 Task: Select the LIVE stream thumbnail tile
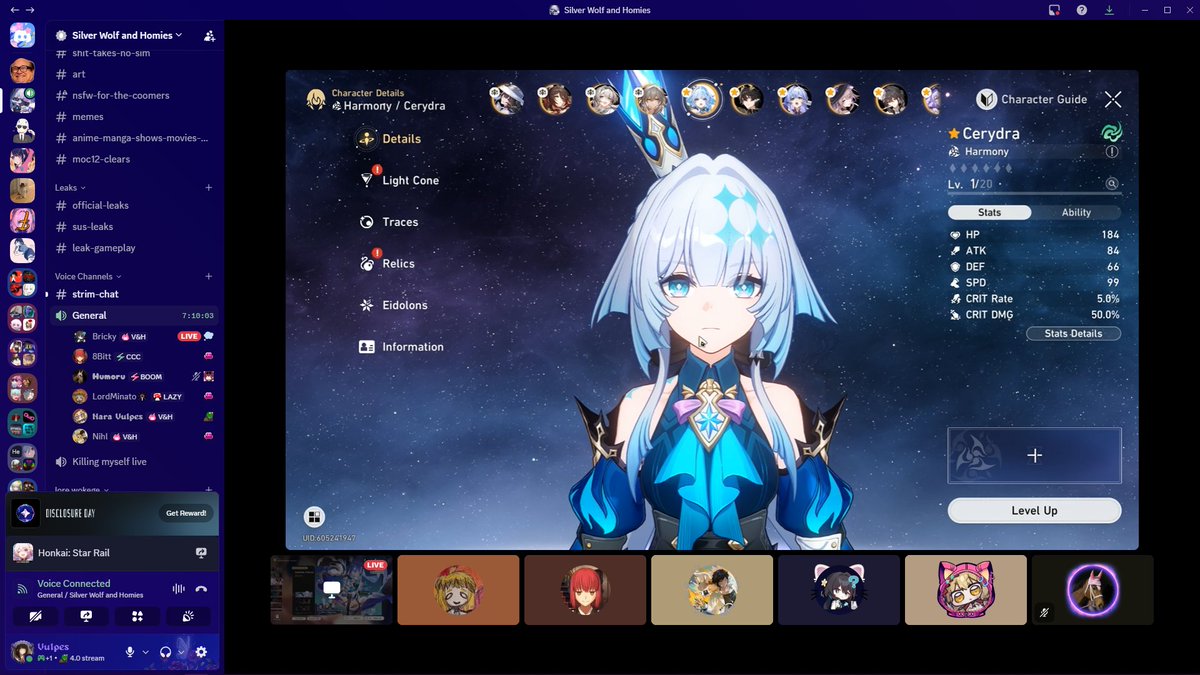[x=331, y=590]
